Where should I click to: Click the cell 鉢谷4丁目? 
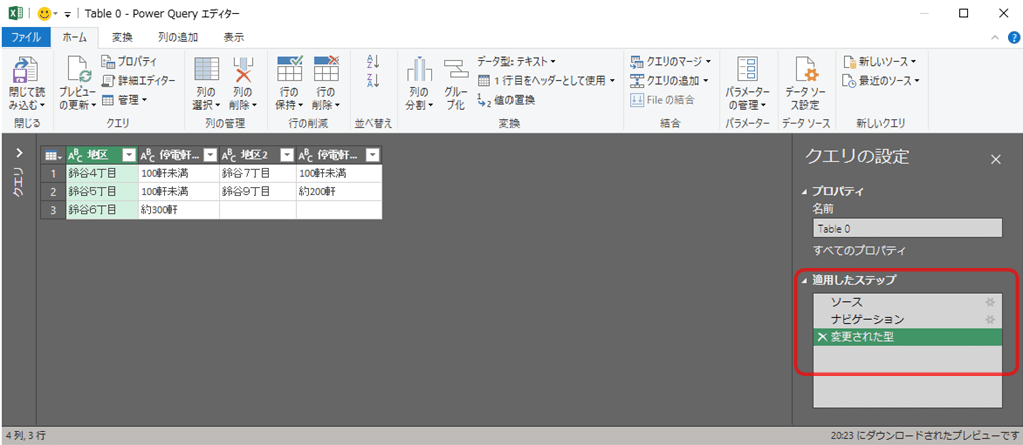[x=102, y=173]
